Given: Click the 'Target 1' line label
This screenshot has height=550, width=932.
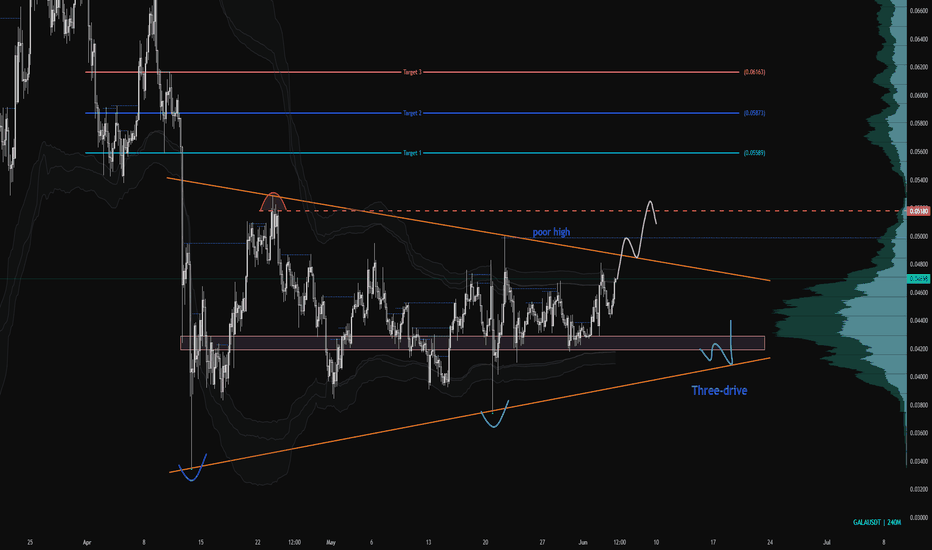Looking at the screenshot, I should click(412, 153).
